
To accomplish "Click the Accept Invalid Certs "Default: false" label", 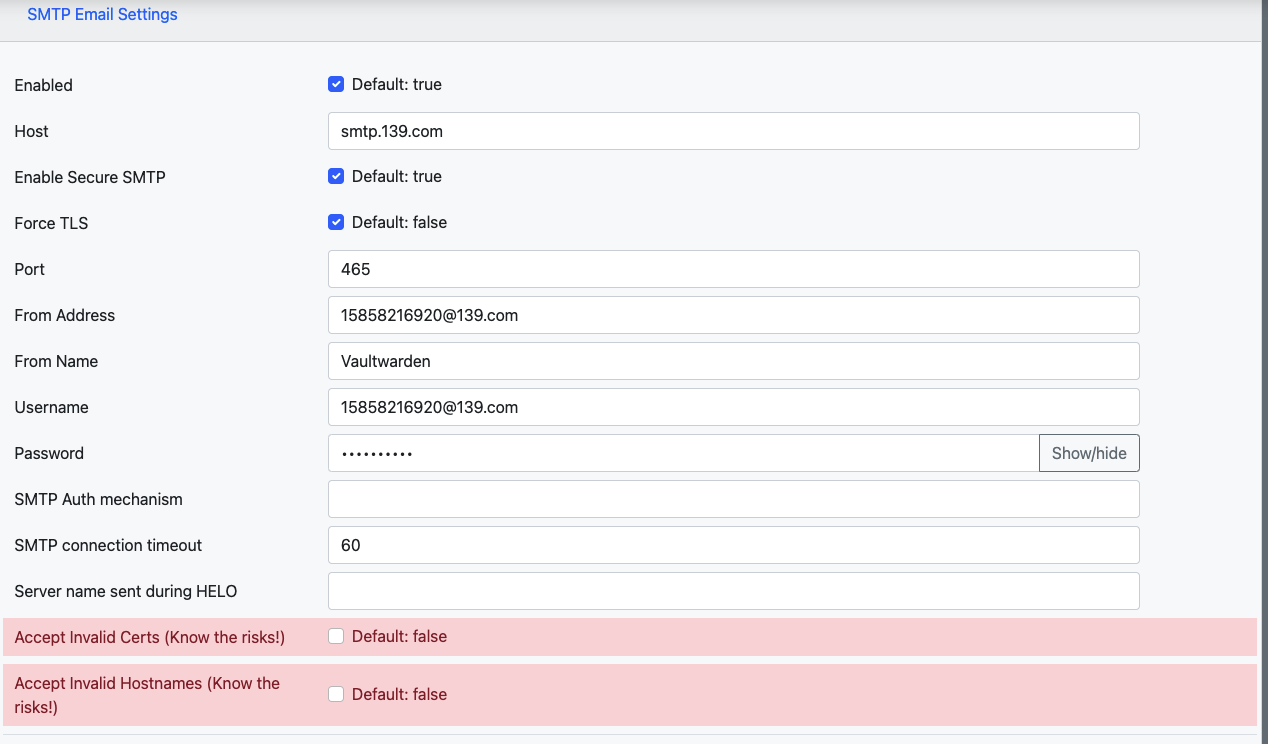I will [x=399, y=637].
